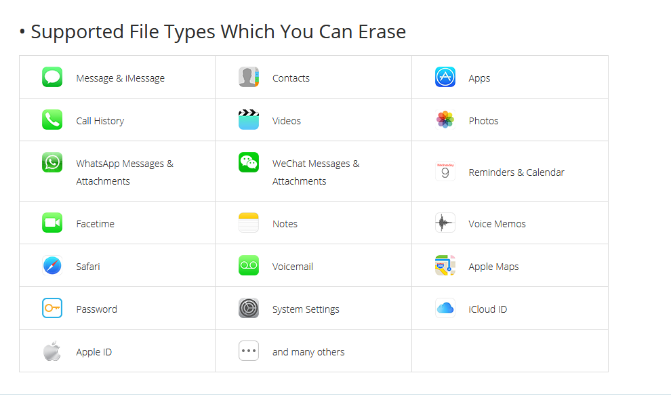Click the yellow Notes icon
This screenshot has width=671, height=395.
pos(249,223)
